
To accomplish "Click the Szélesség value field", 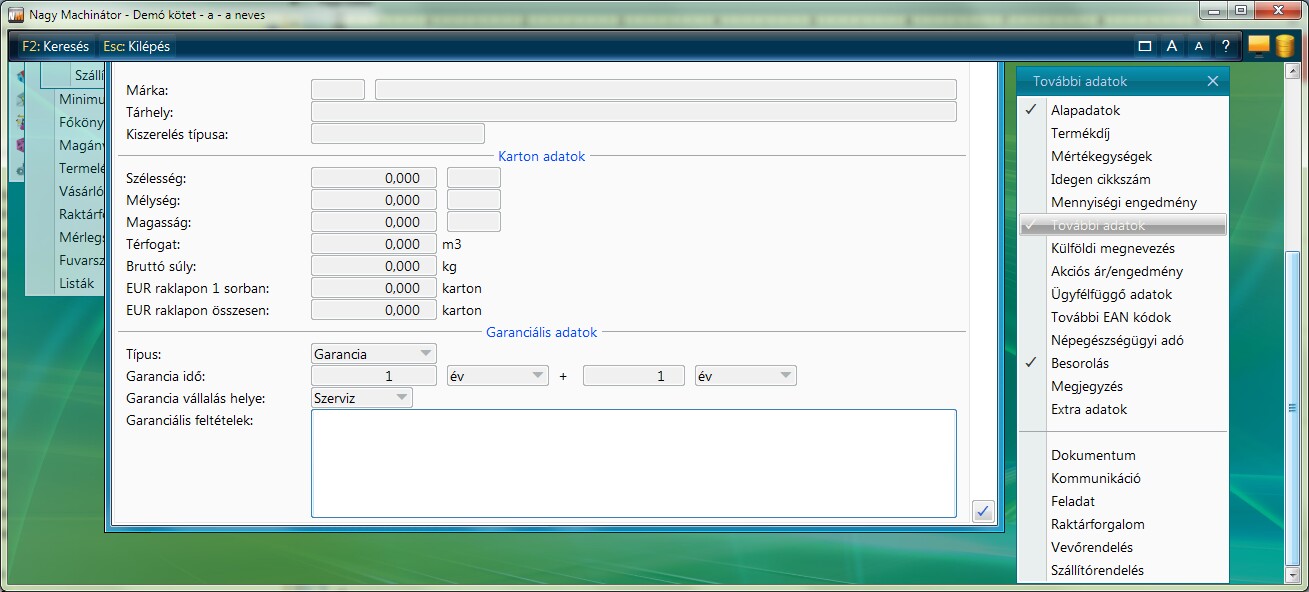I will (374, 178).
